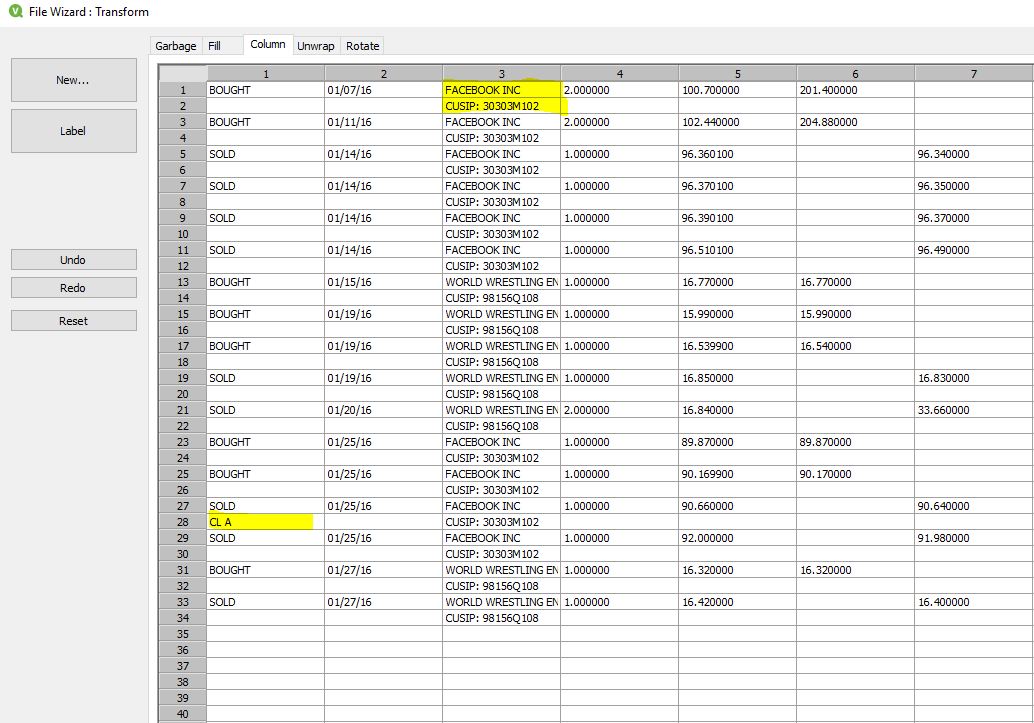Click the 90.170000 amount cell

pos(855,474)
